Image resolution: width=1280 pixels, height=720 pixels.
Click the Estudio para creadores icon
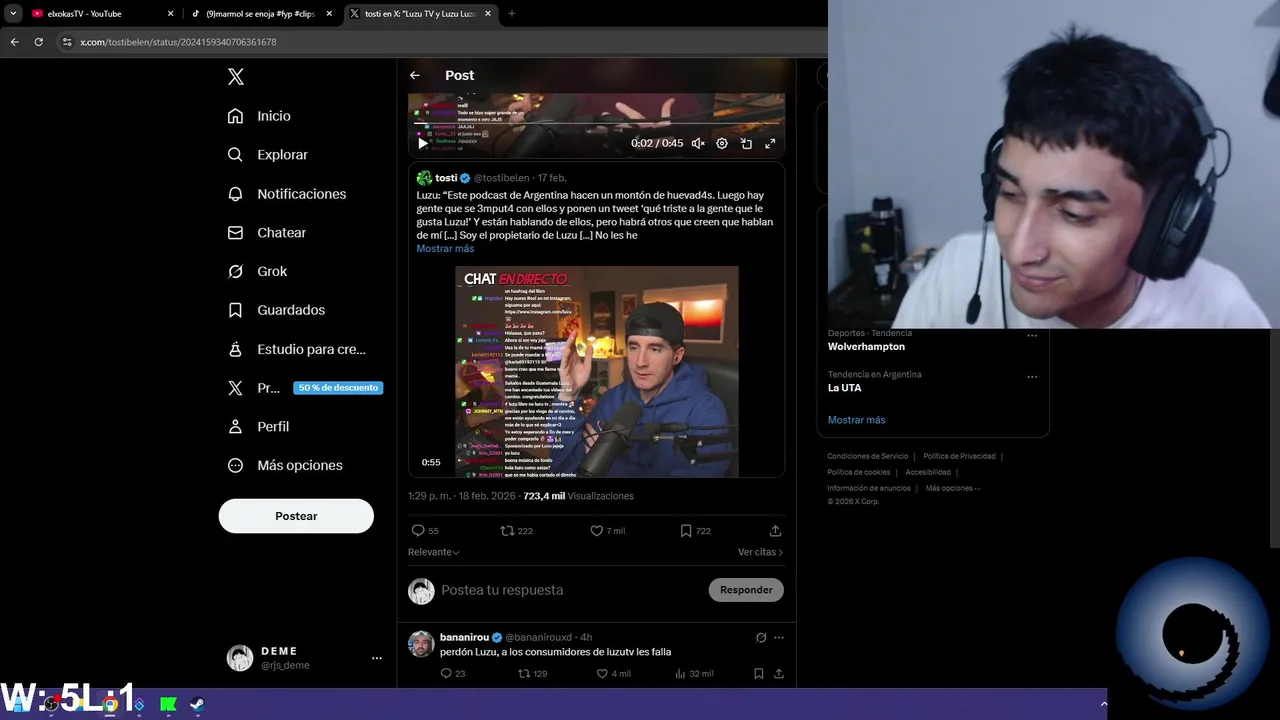235,349
